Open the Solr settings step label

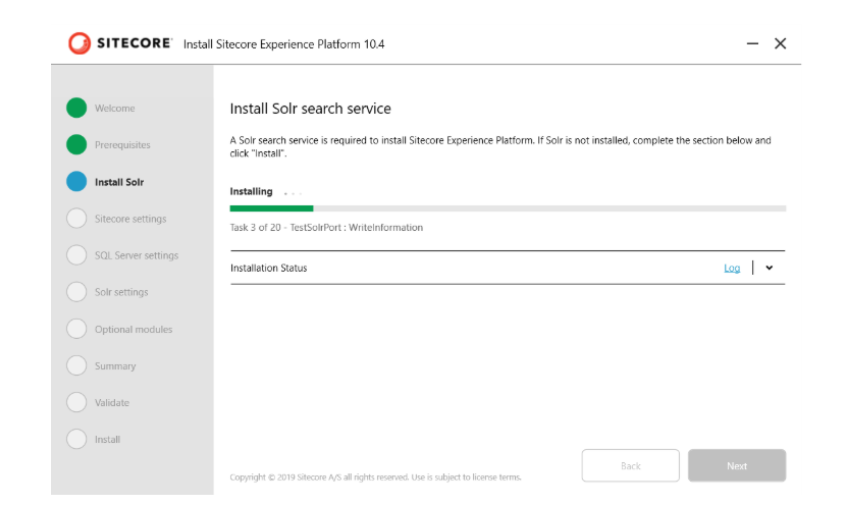point(121,292)
